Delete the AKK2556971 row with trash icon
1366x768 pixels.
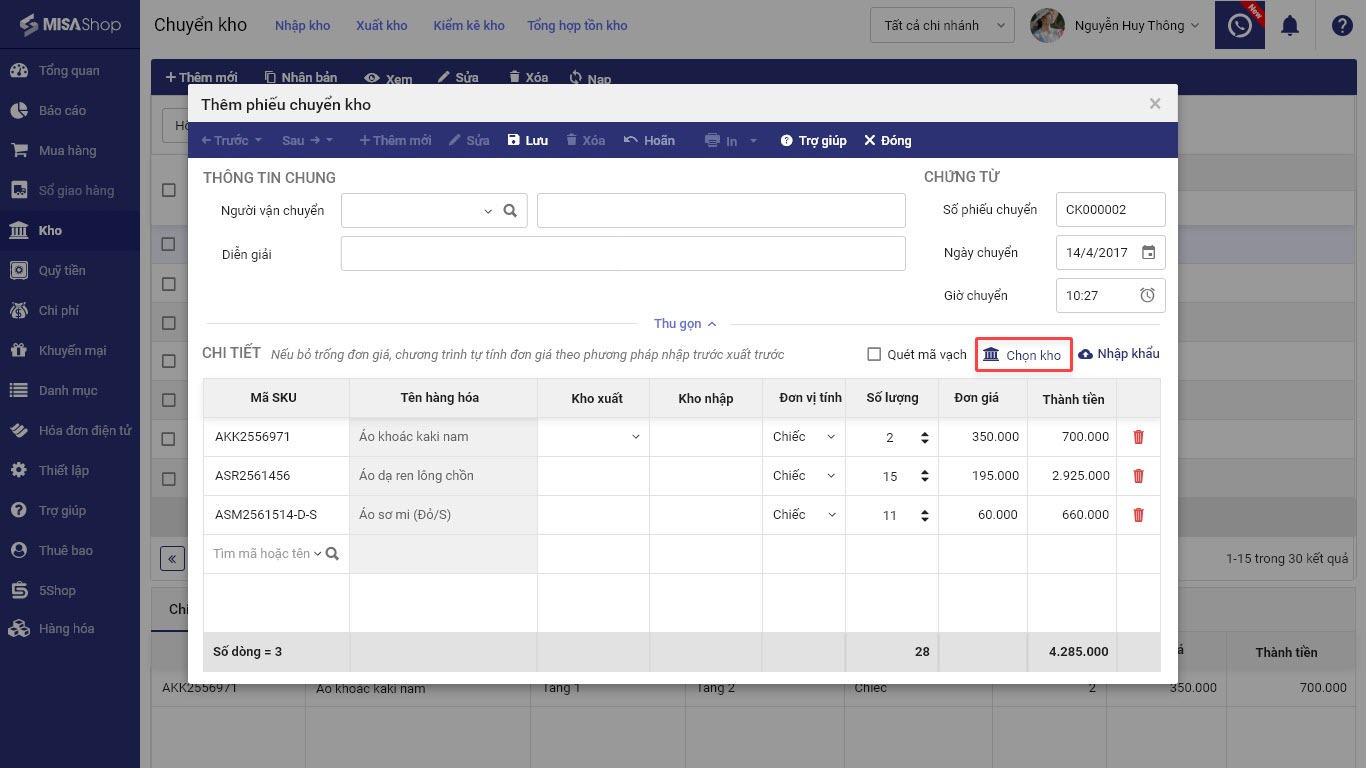pos(1138,437)
